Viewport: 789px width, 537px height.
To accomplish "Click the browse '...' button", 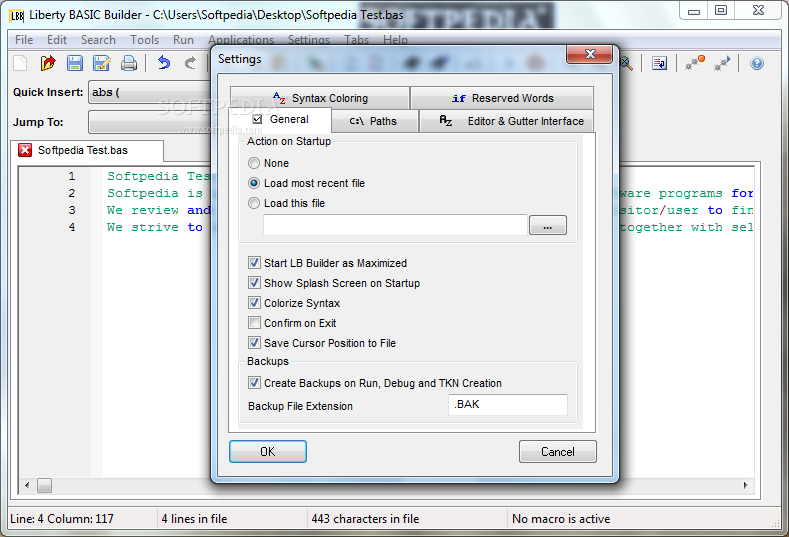I will pos(548,225).
